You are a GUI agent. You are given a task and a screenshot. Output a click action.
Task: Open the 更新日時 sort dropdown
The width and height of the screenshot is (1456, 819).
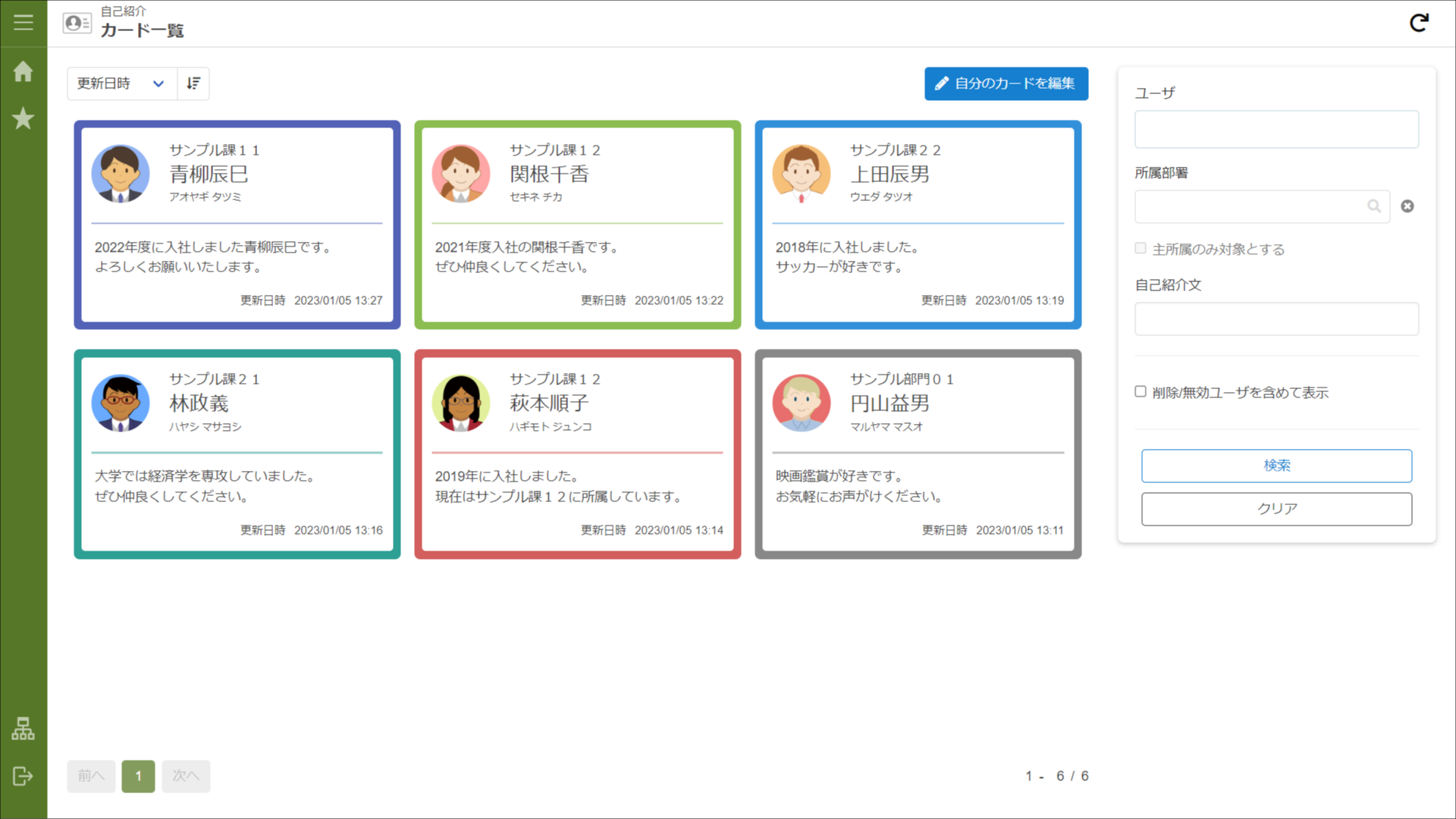121,83
